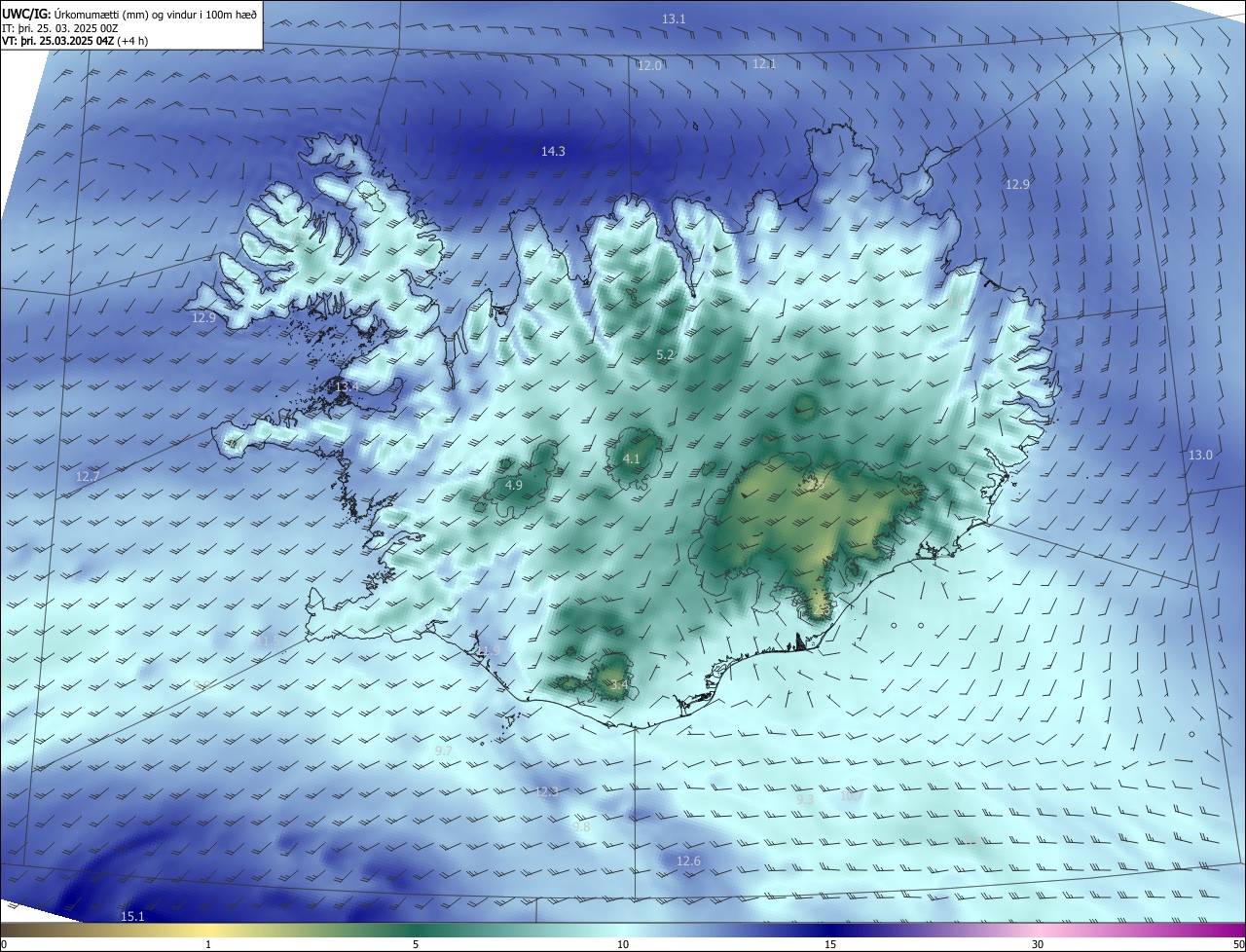Click the 1 tick on the color scale
Viewport: 1246px width, 952px height.
[208, 944]
